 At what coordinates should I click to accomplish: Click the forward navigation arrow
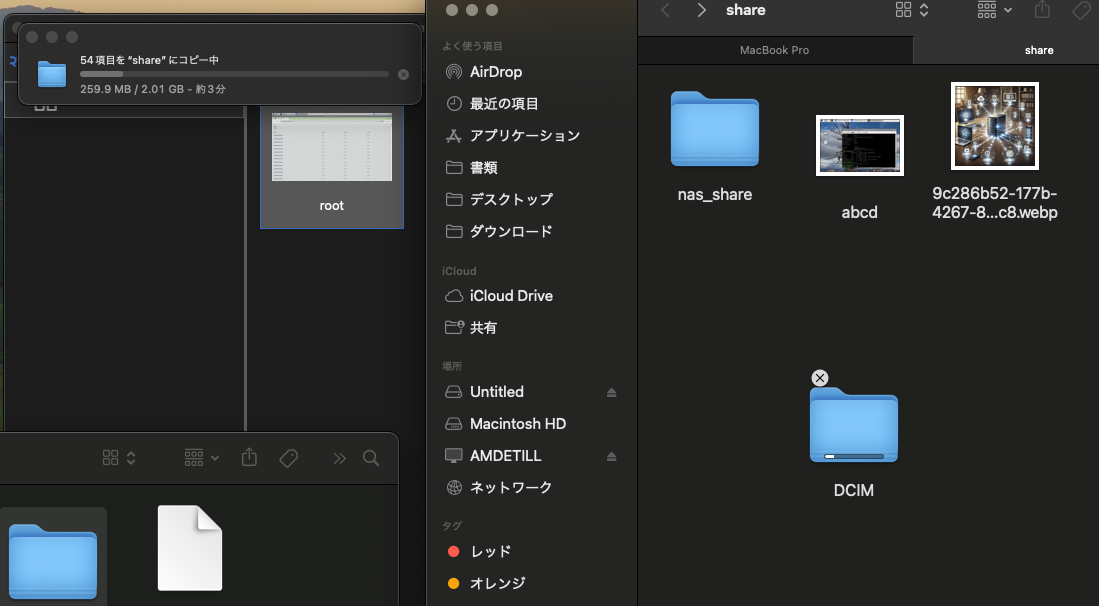coord(702,10)
